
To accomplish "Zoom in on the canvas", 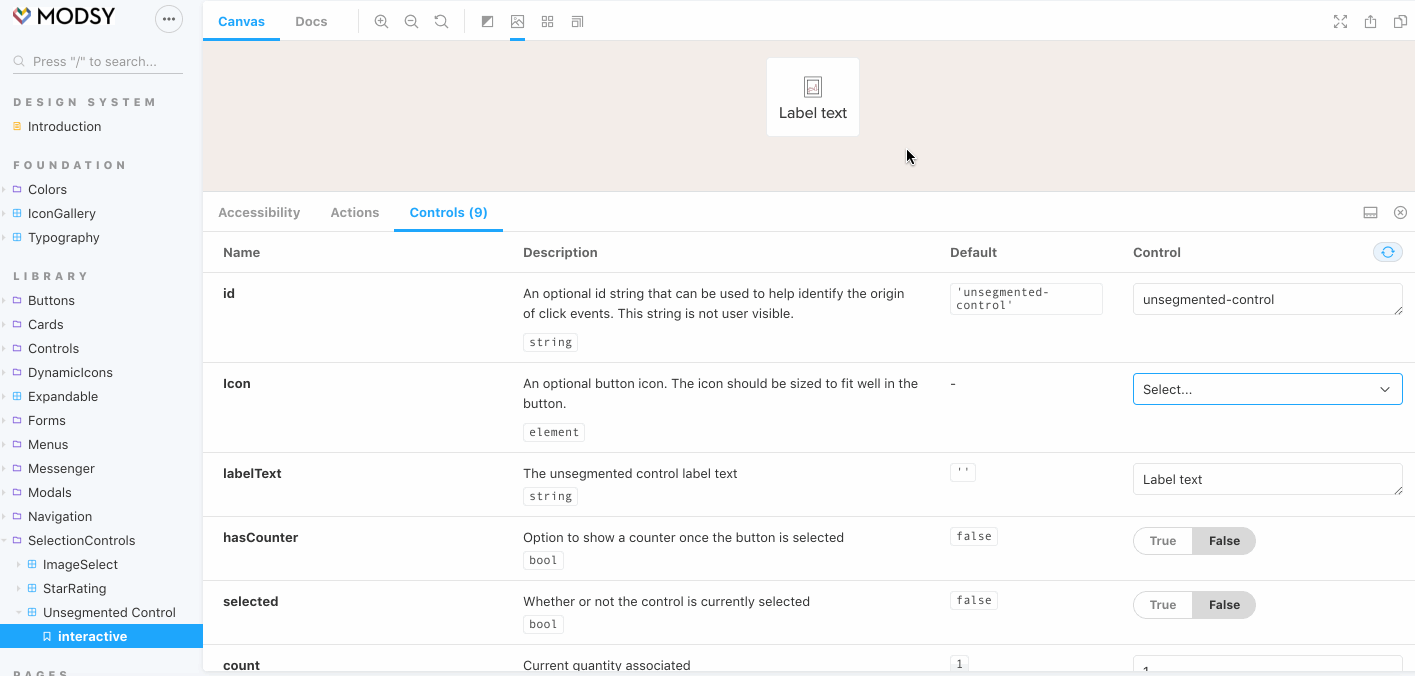I will pyautogui.click(x=381, y=20).
